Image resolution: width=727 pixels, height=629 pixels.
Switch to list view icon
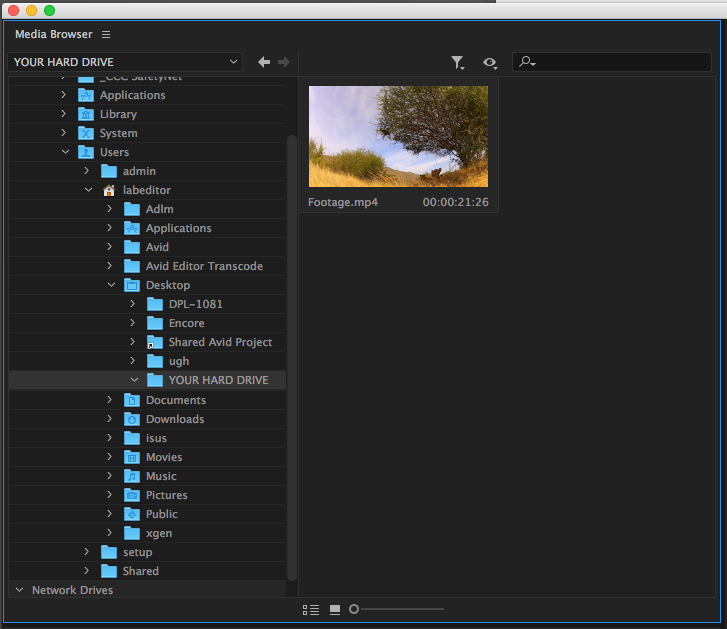[x=311, y=609]
